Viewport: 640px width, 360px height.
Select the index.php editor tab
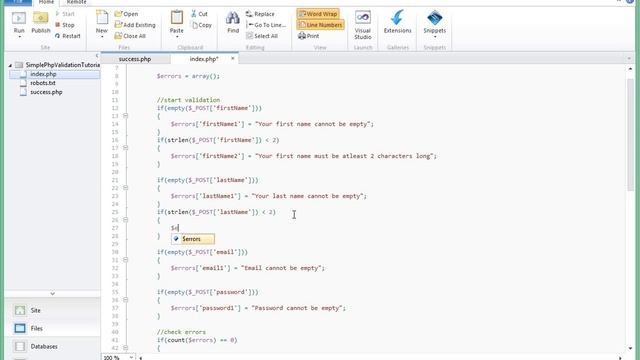[x=204, y=59]
